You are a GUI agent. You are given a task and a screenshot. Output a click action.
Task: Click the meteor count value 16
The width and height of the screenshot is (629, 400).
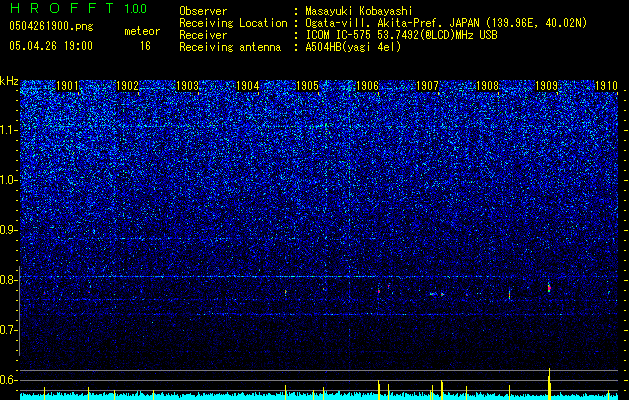coord(145,46)
